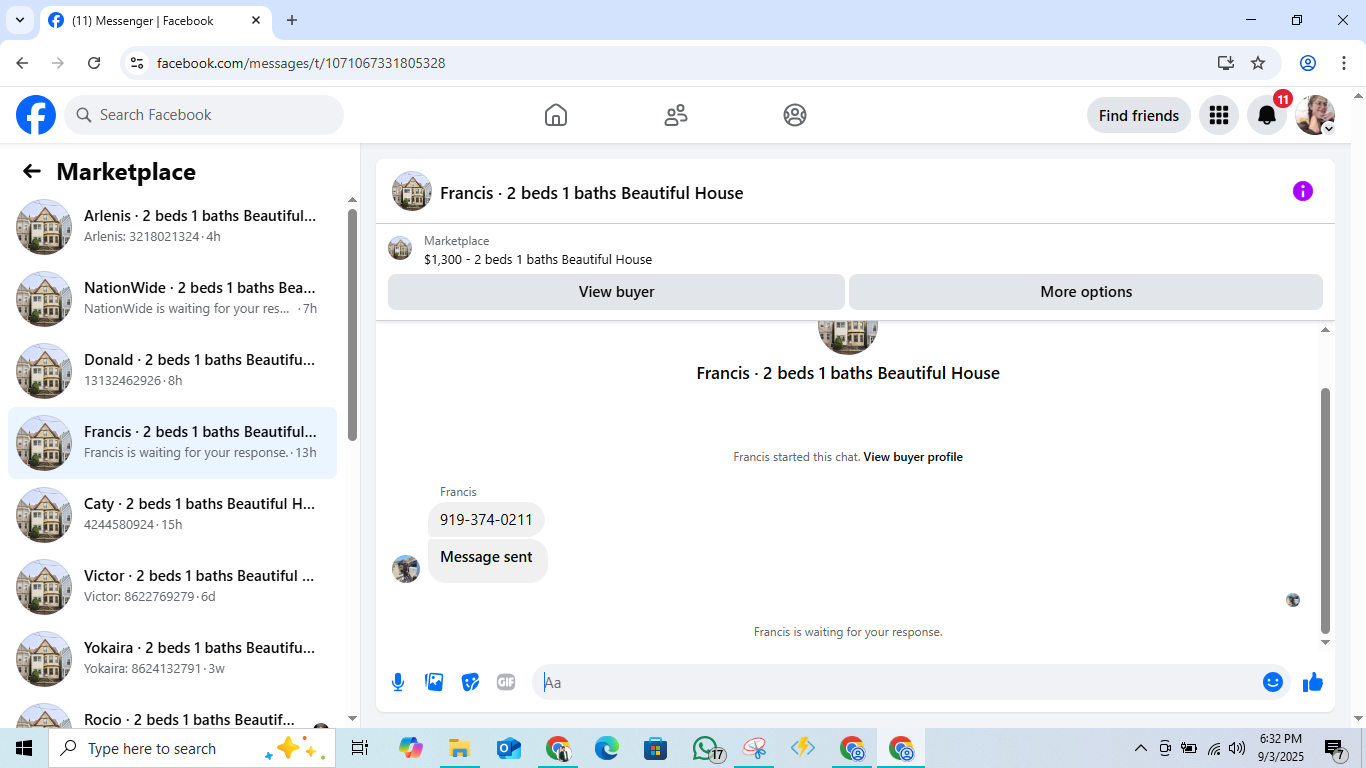Click the View buyer button

pyautogui.click(x=616, y=292)
